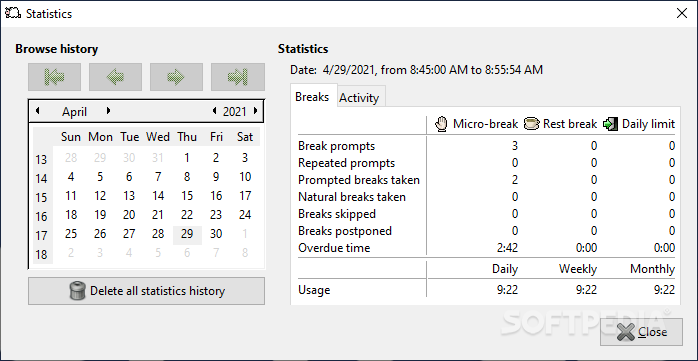Select April 21 in the calendar
This screenshot has width=698, height=361.
tap(158, 215)
